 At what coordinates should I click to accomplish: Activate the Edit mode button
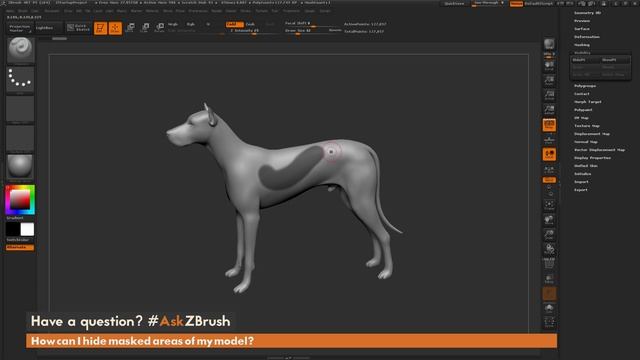click(100, 28)
